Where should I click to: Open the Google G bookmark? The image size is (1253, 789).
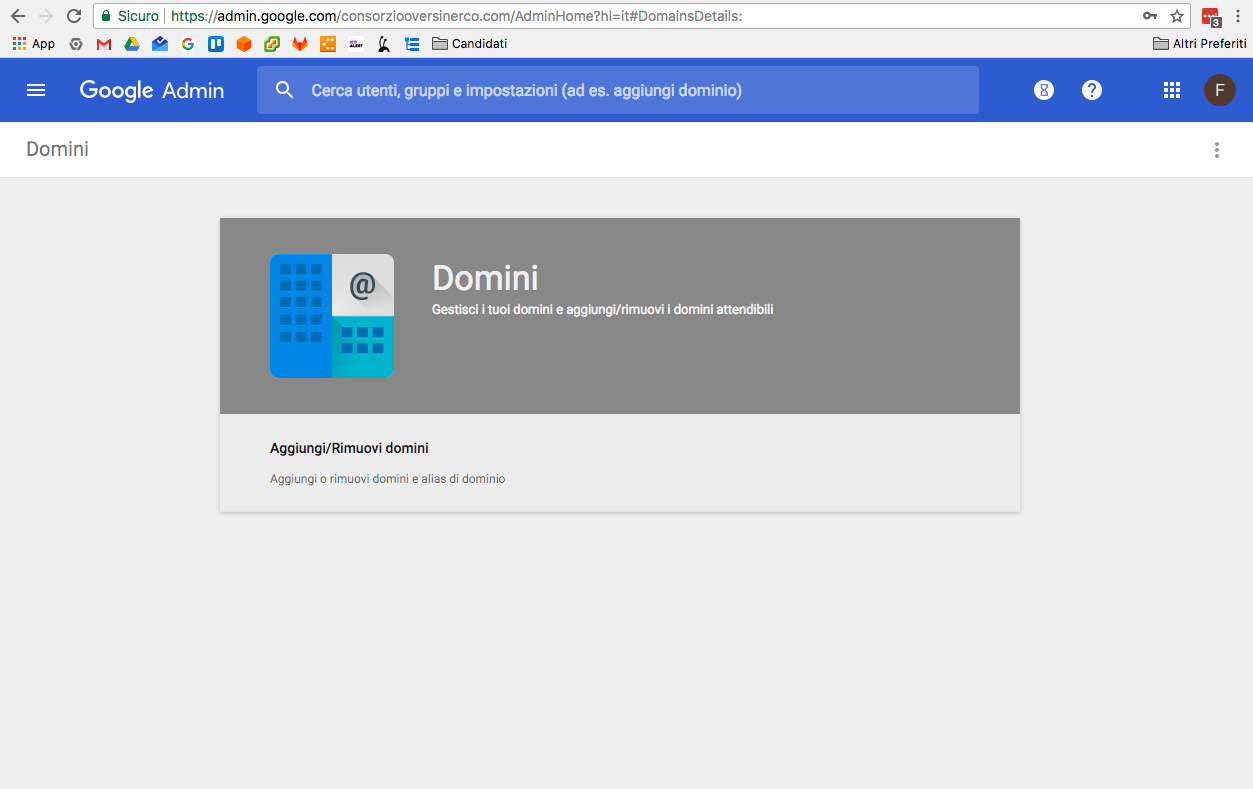click(188, 44)
